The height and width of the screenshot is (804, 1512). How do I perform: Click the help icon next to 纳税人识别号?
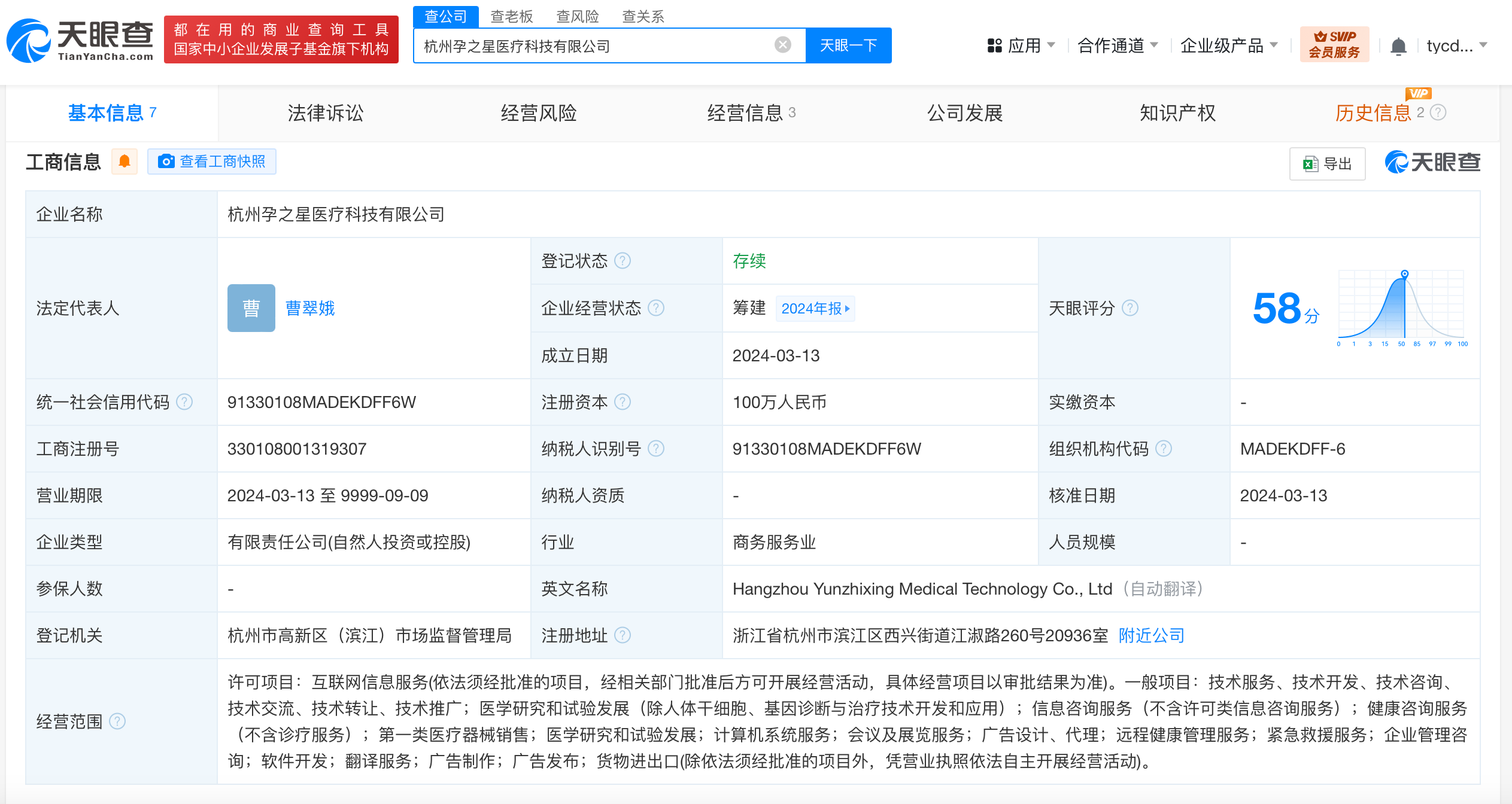tap(656, 449)
